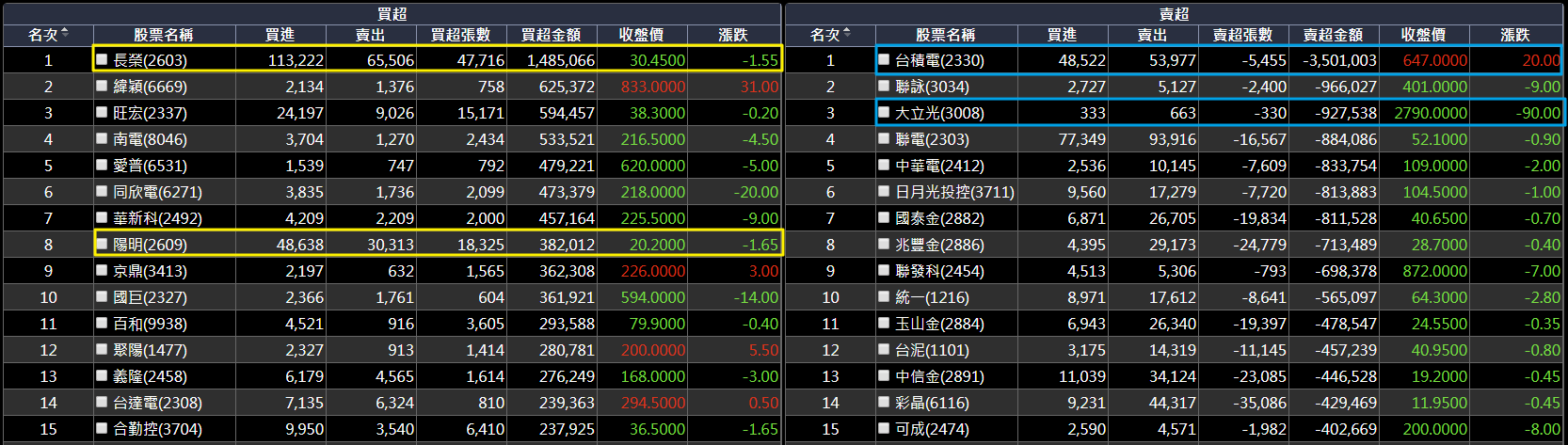Click the 賣超金額 column header

1334,35
